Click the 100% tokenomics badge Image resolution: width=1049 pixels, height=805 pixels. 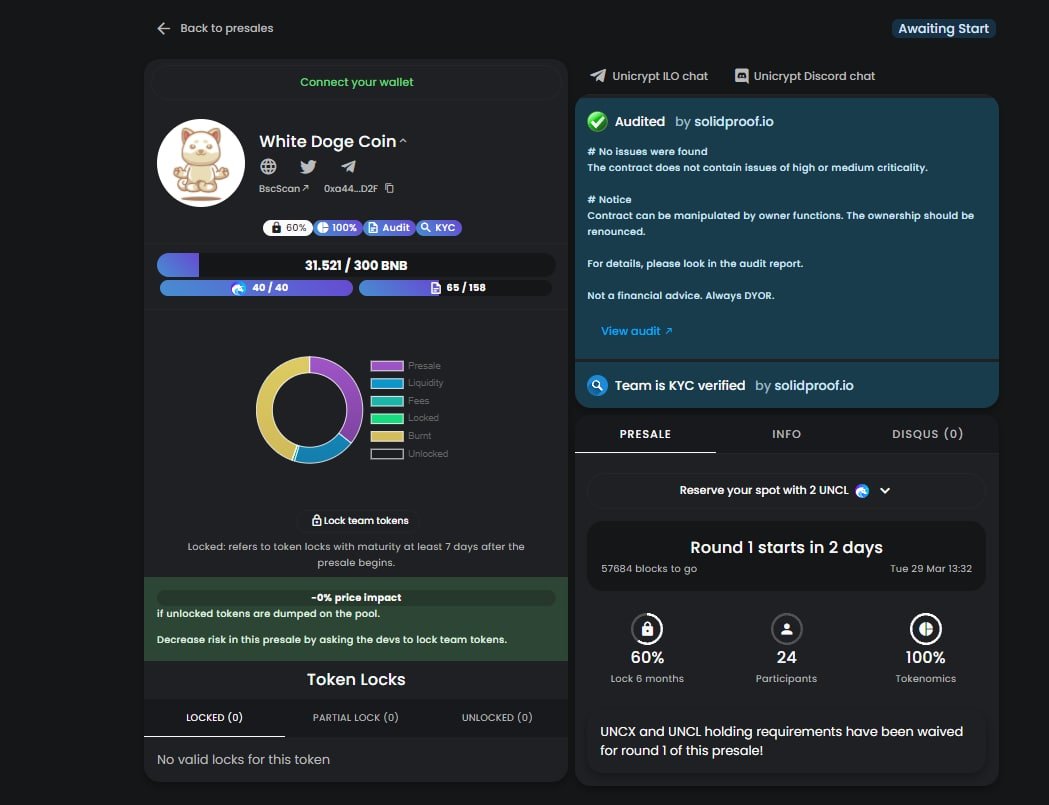pos(337,228)
